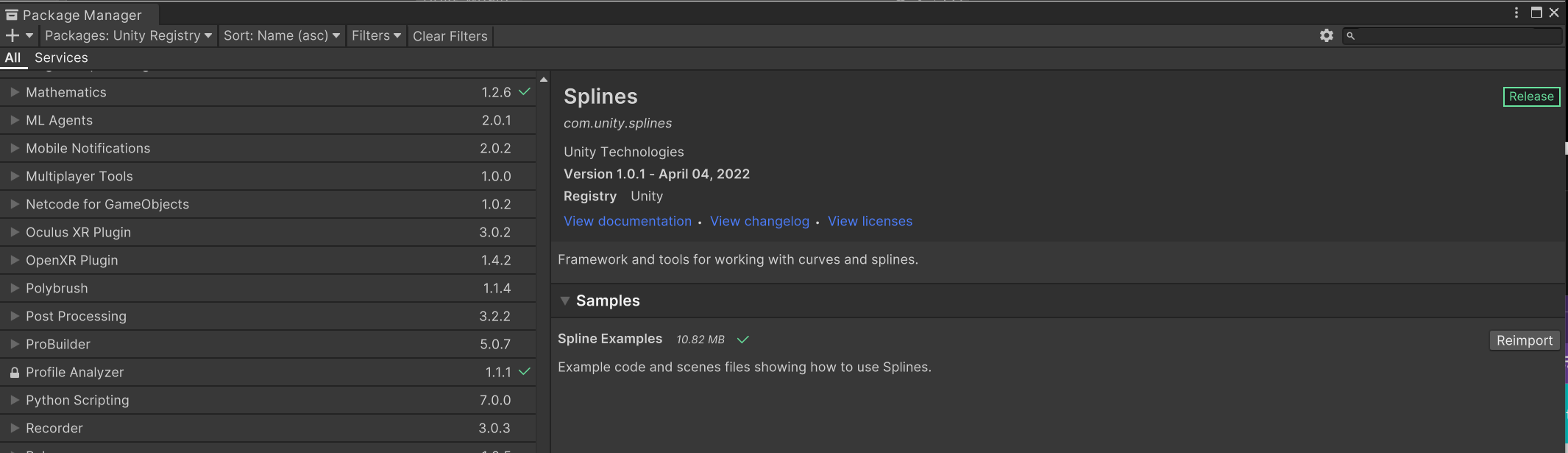Select the Post Processing package
The width and height of the screenshot is (1568, 453).
268,316
